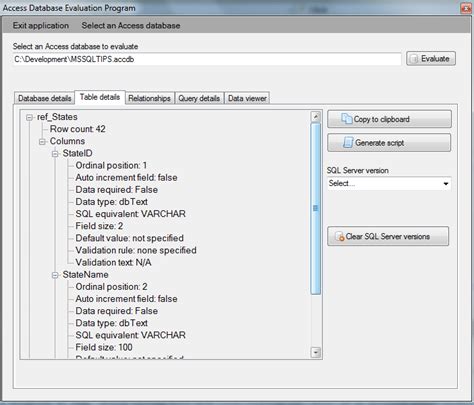
Task: Select Data required: False under StateID
Action: point(117,190)
